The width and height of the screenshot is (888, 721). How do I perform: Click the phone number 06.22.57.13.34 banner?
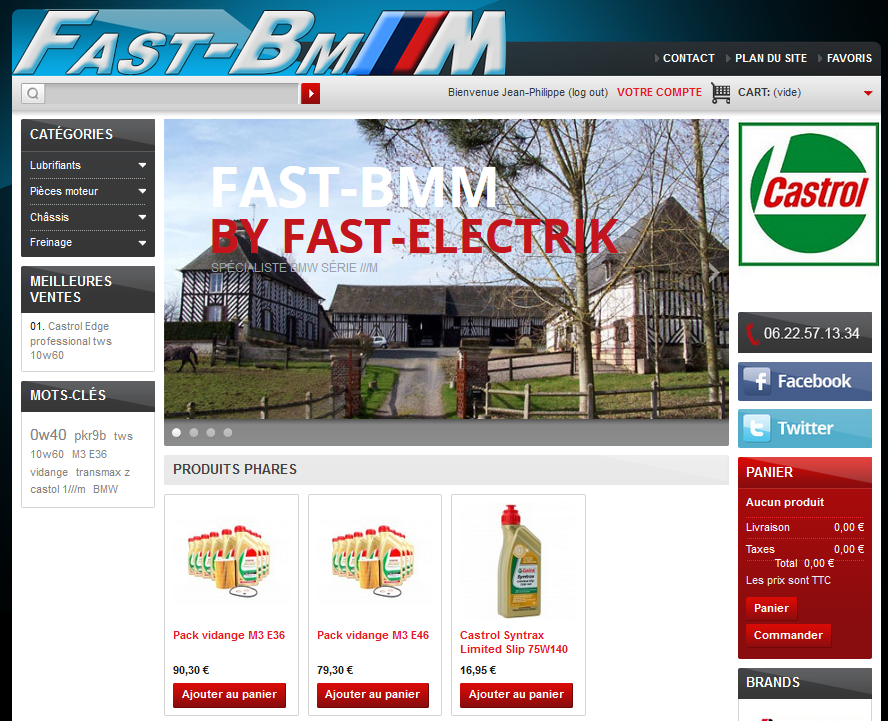pos(805,333)
